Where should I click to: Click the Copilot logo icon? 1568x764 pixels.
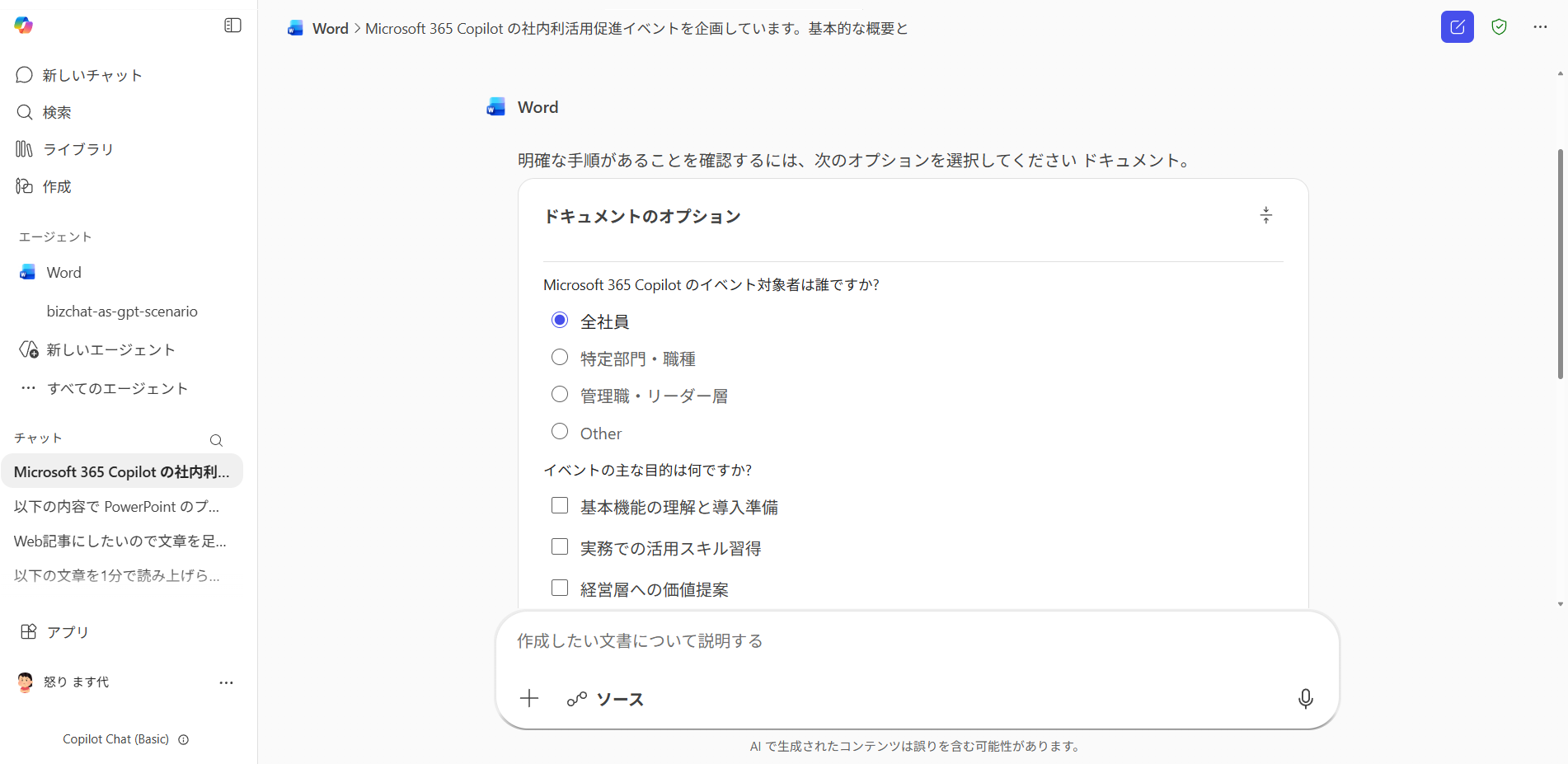(x=24, y=26)
